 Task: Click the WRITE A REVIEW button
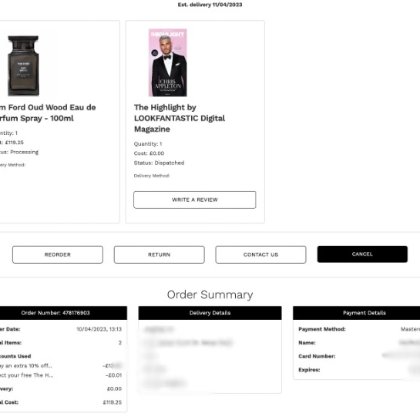click(195, 200)
